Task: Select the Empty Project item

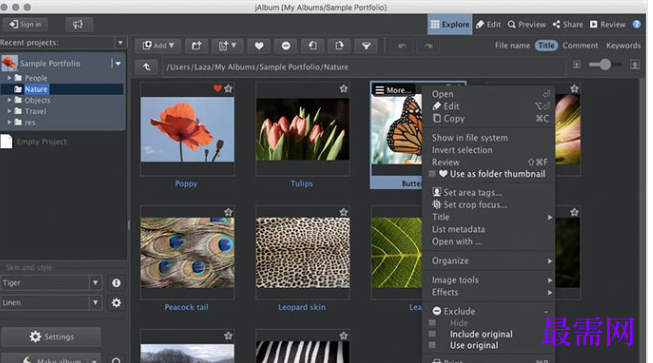Action: pos(41,142)
